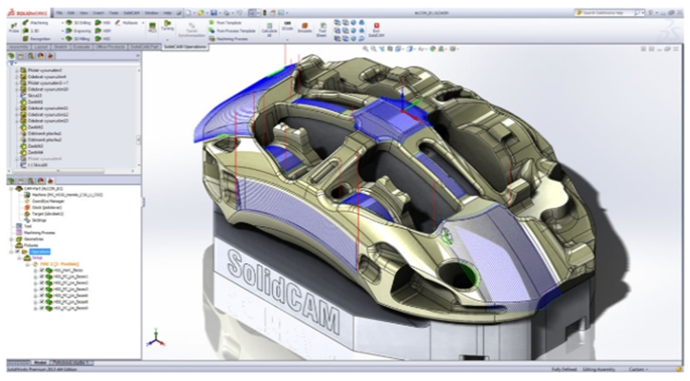
Task: Switch to the Sketch ribbon tab
Action: 60,47
